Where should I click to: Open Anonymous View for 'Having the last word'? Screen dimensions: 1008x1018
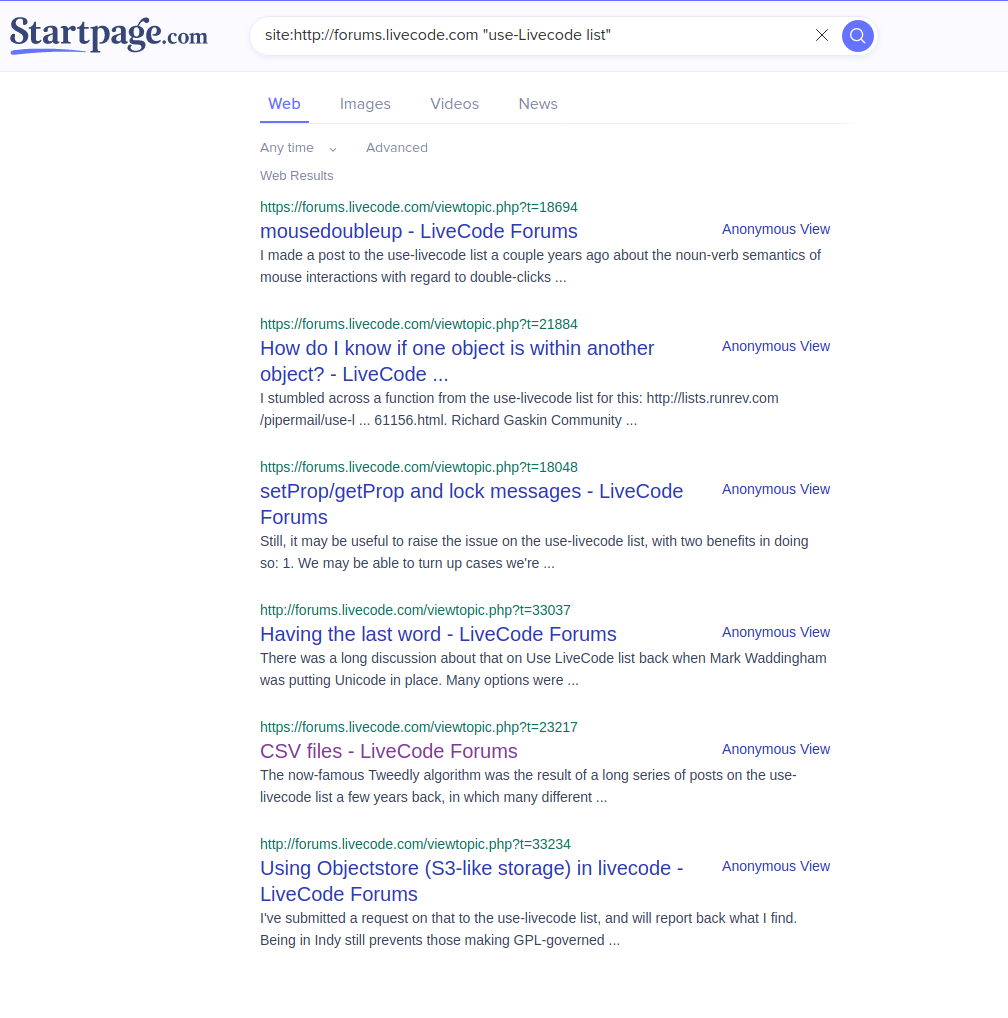[x=776, y=632]
